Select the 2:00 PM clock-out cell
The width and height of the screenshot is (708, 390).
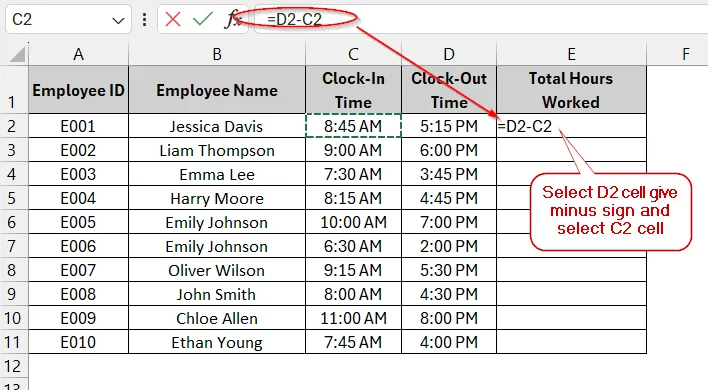(449, 246)
